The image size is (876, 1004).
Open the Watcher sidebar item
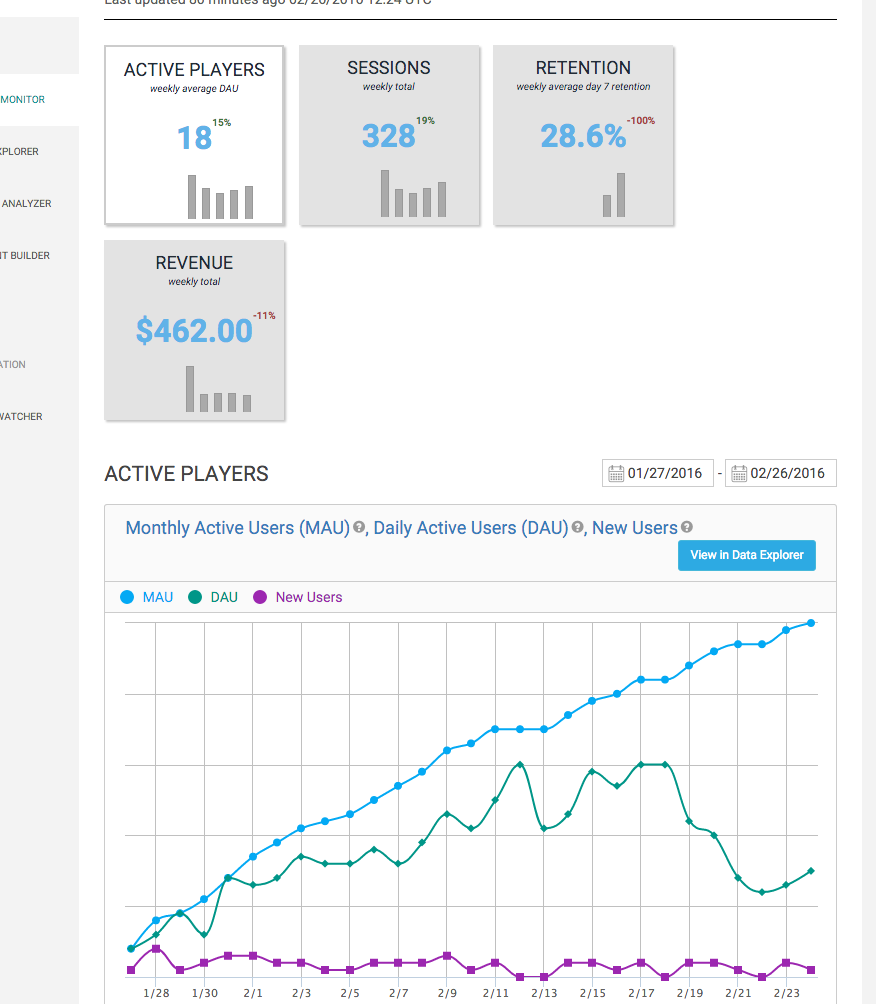pos(21,417)
